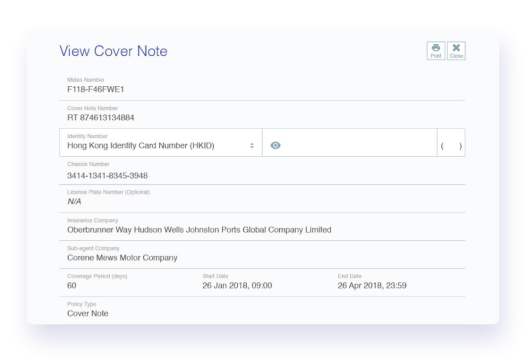Viewport: 532px width, 362px height.
Task: Click the License Plate Number N/A value
Action: (x=74, y=202)
